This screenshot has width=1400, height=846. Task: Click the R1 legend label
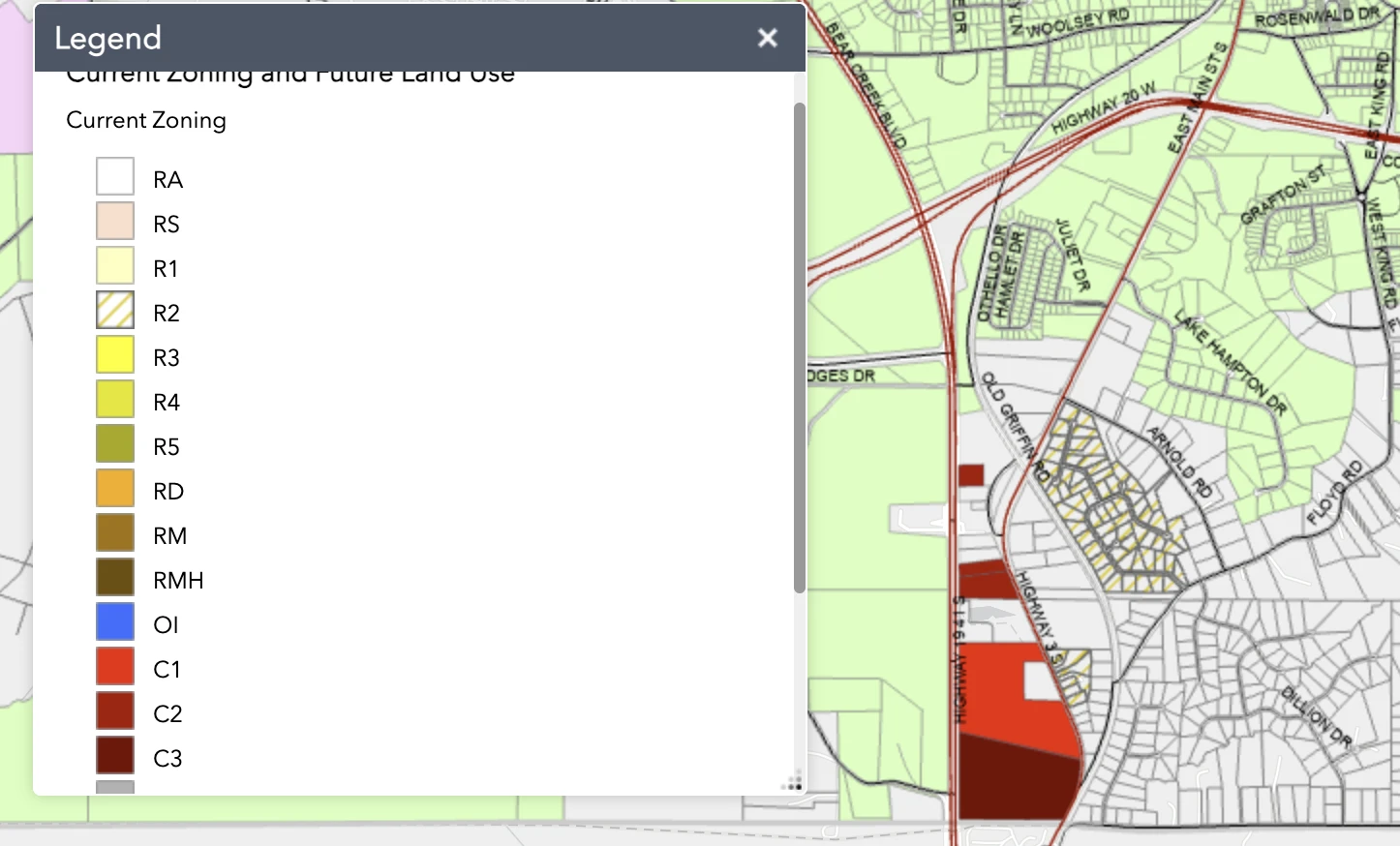coord(166,269)
